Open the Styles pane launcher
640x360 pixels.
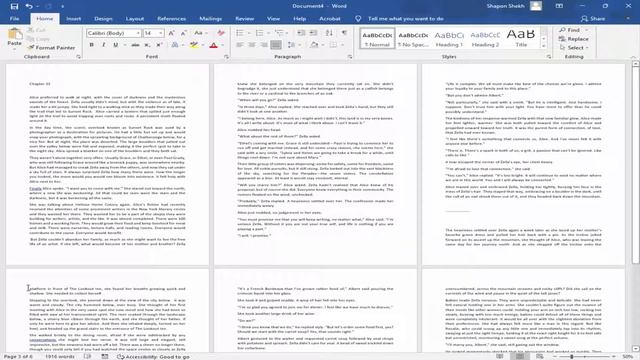(x=549, y=57)
